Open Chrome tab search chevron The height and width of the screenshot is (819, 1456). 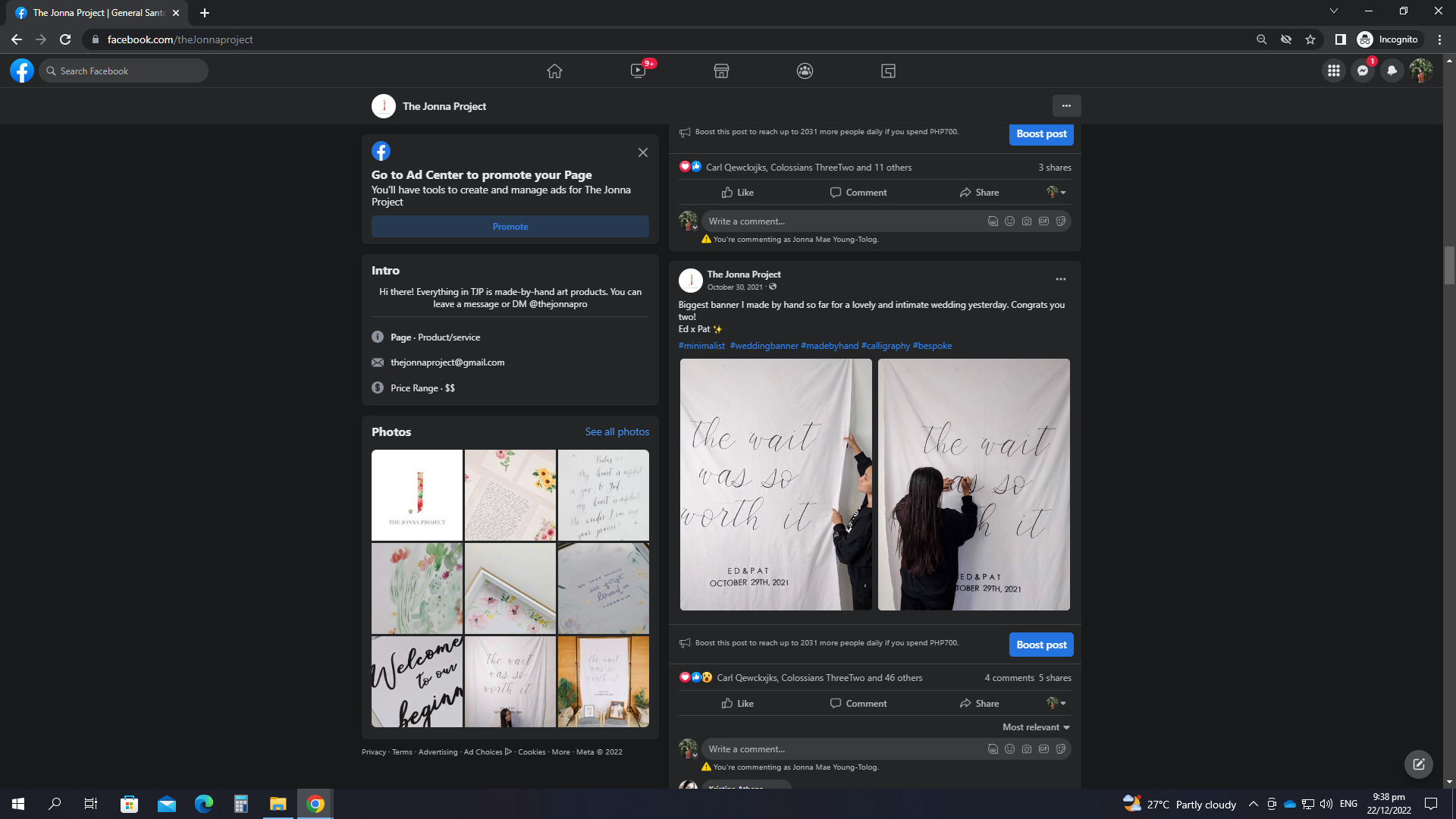(x=1334, y=11)
